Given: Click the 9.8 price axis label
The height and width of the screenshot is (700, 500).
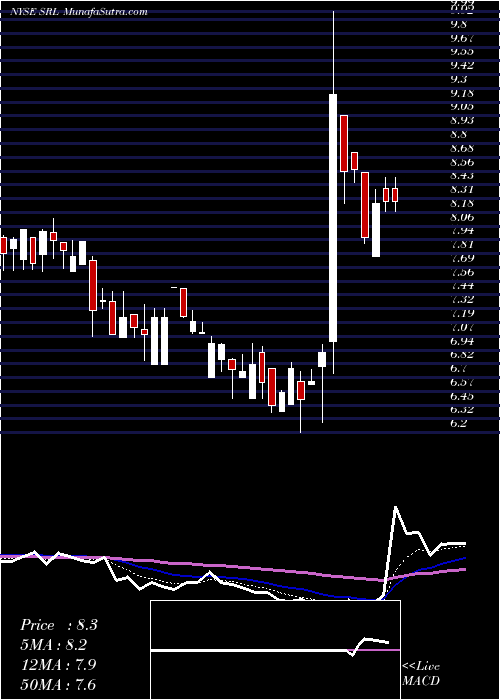Looking at the screenshot, I should pos(459,25).
